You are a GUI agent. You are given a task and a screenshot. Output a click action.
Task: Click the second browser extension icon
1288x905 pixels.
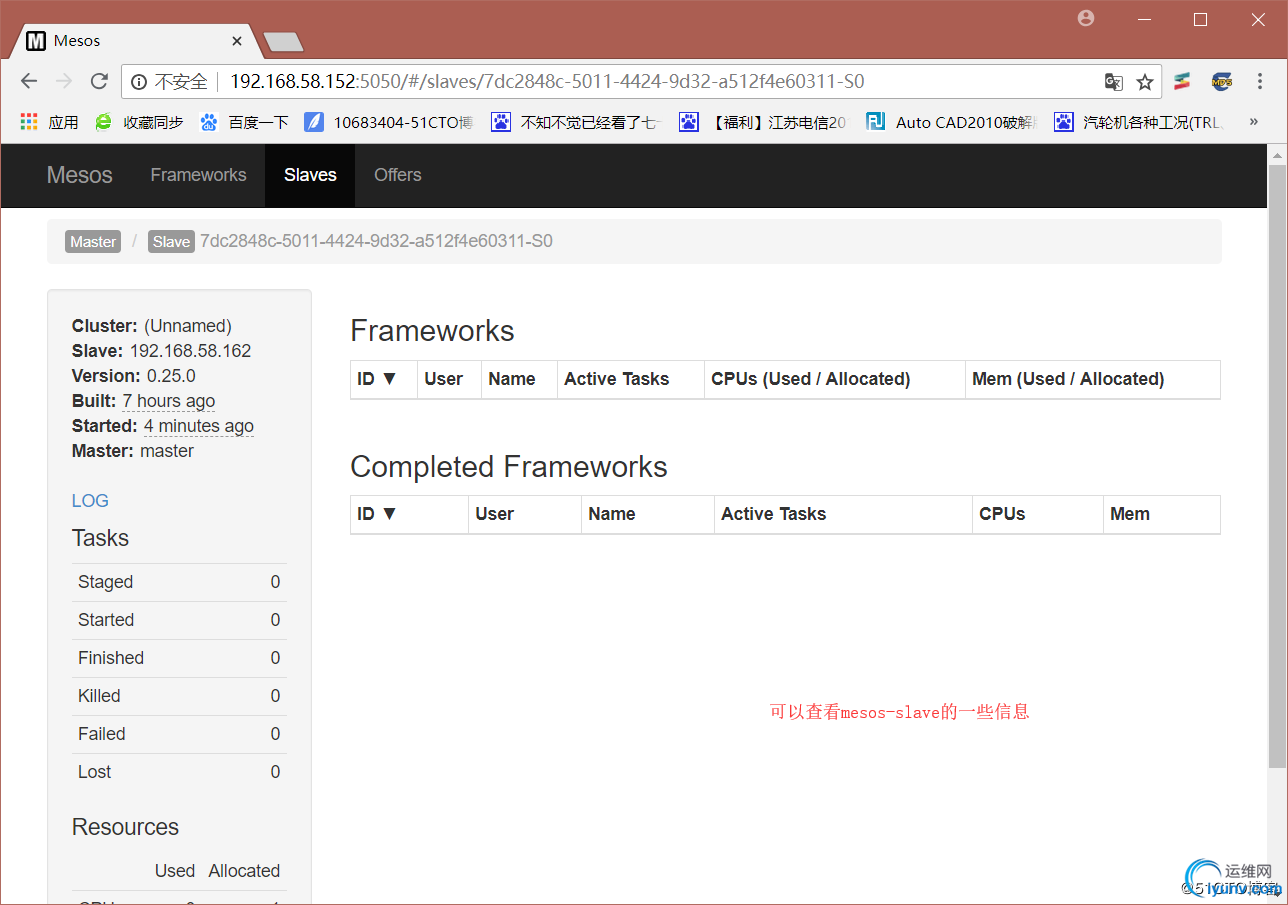tap(1221, 82)
